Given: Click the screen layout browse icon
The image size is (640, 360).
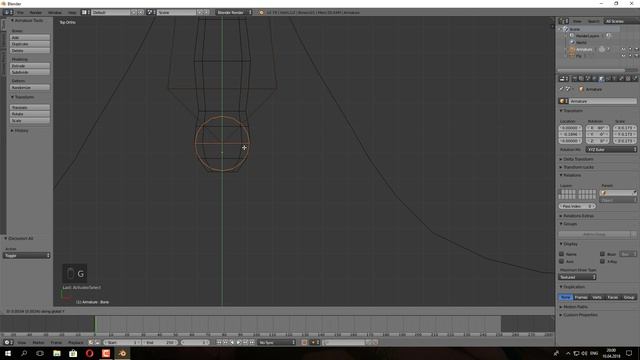Looking at the screenshot, I should (x=86, y=13).
